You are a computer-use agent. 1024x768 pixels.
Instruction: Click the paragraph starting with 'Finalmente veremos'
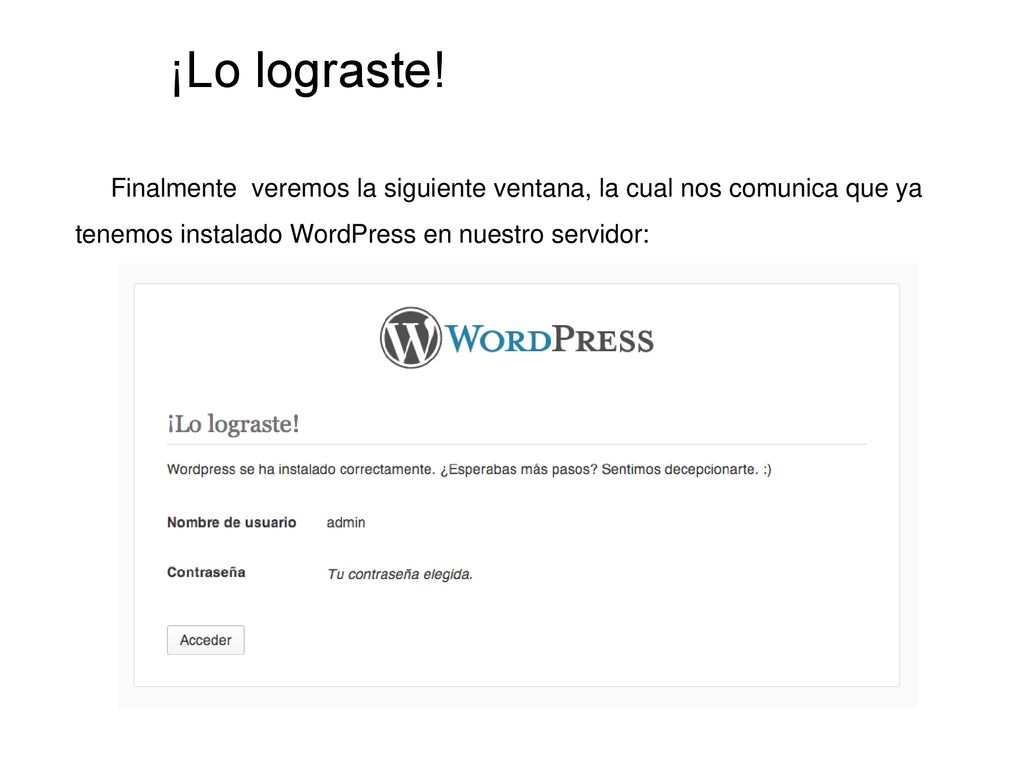pyautogui.click(x=498, y=211)
